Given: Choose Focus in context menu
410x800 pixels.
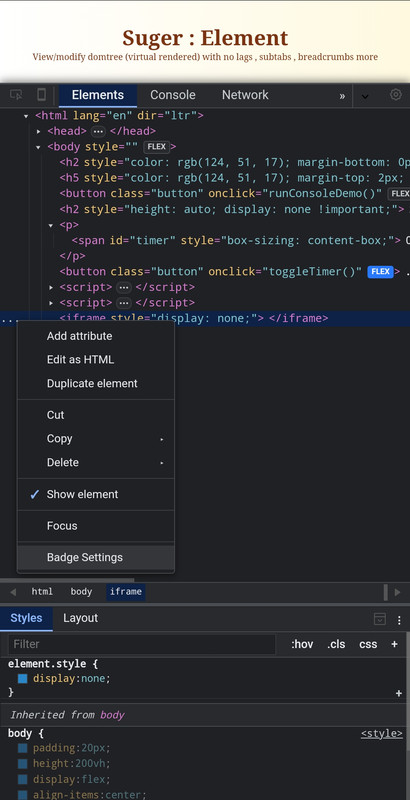Looking at the screenshot, I should click(96, 526).
